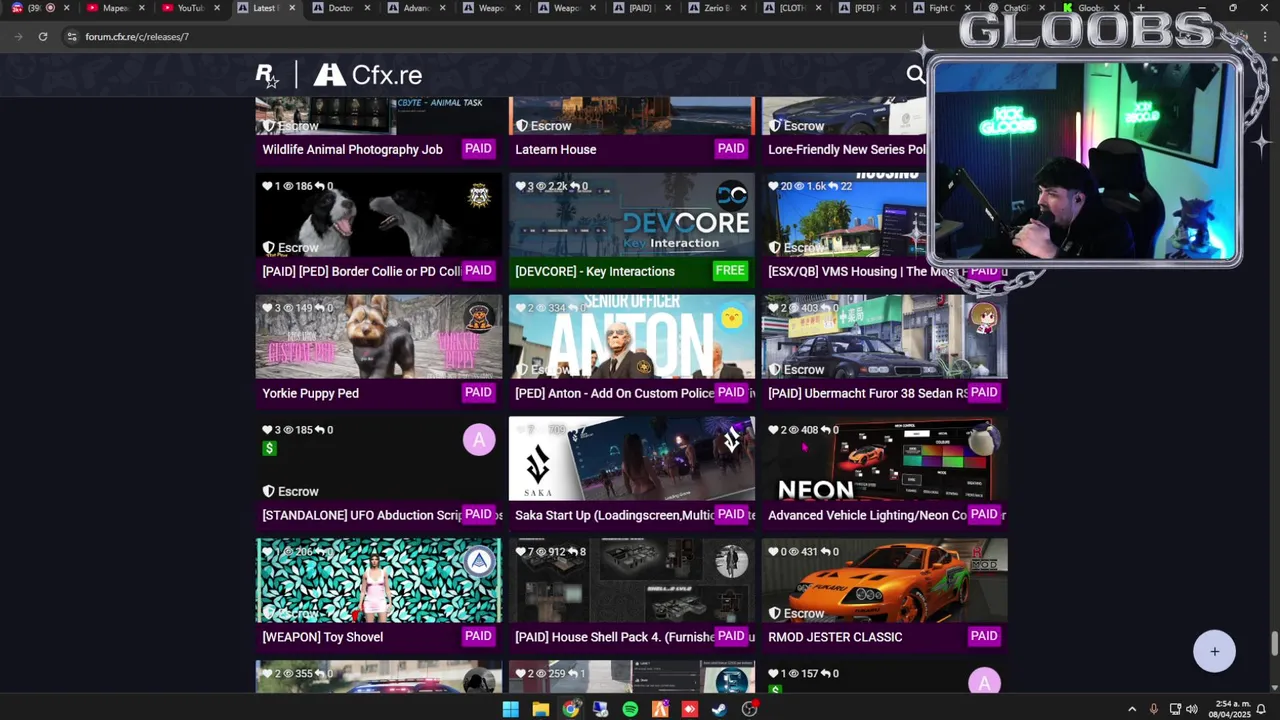Screen dimensions: 1280x720
Task: Go forward with the browser arrow
Action: (18, 37)
